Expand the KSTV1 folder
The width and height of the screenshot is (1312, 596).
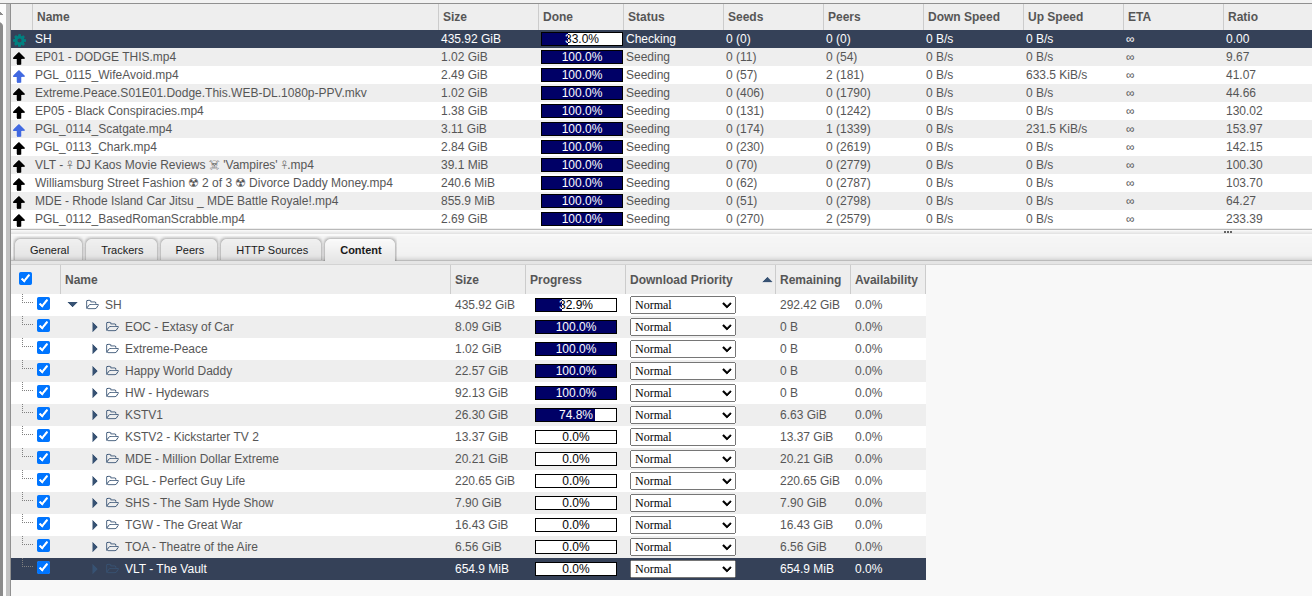95,415
